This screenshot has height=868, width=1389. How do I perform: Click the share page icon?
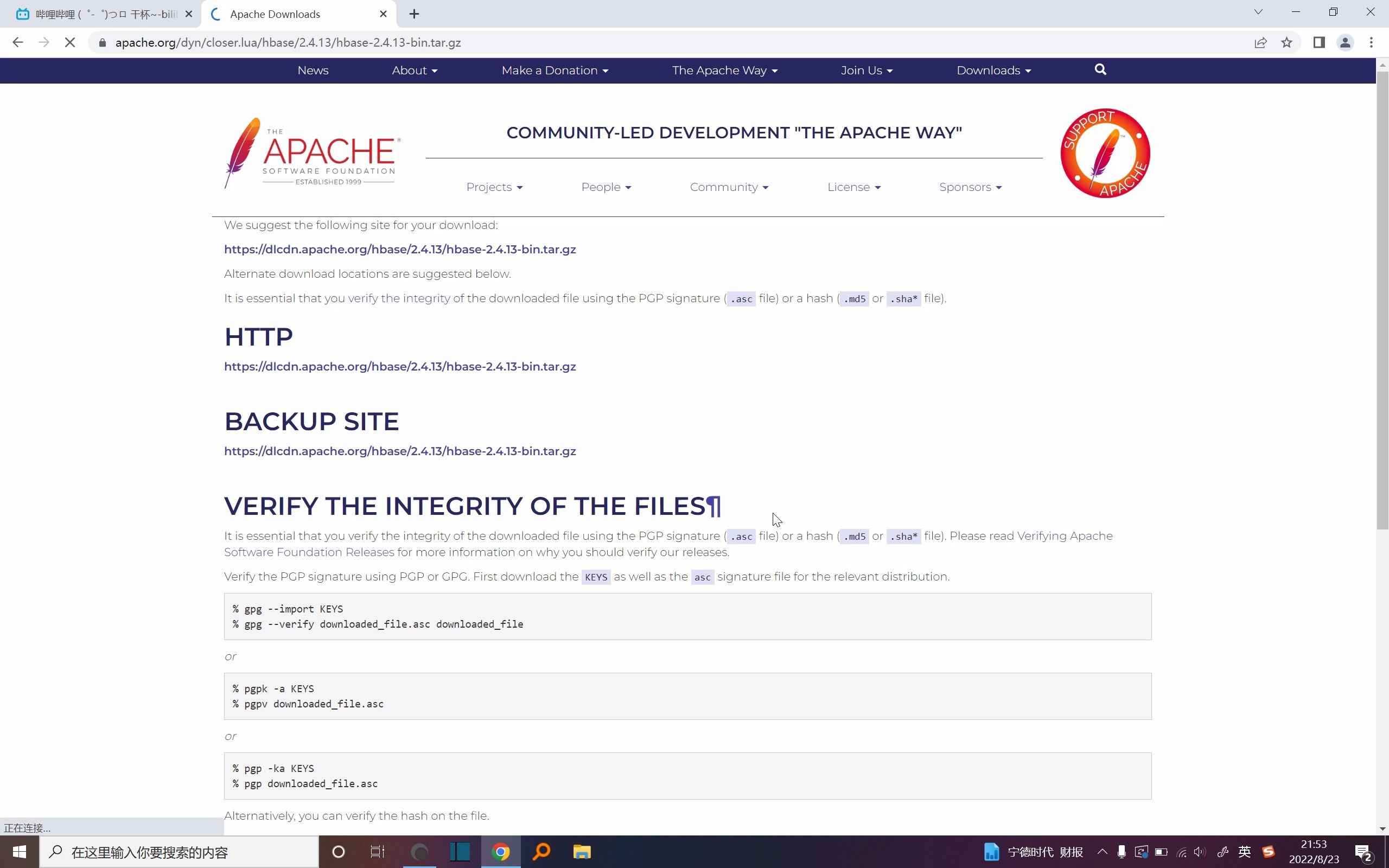point(1260,42)
